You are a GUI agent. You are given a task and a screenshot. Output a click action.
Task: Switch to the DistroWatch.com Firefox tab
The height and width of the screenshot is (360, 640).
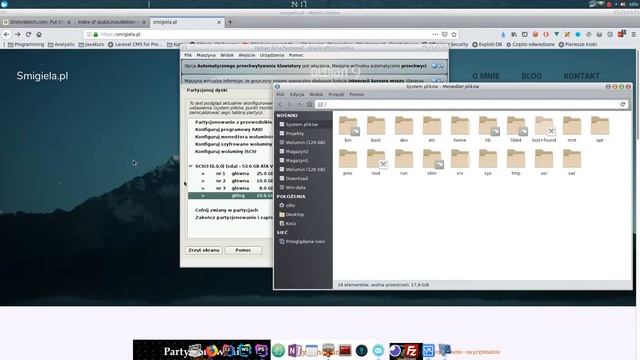point(38,22)
